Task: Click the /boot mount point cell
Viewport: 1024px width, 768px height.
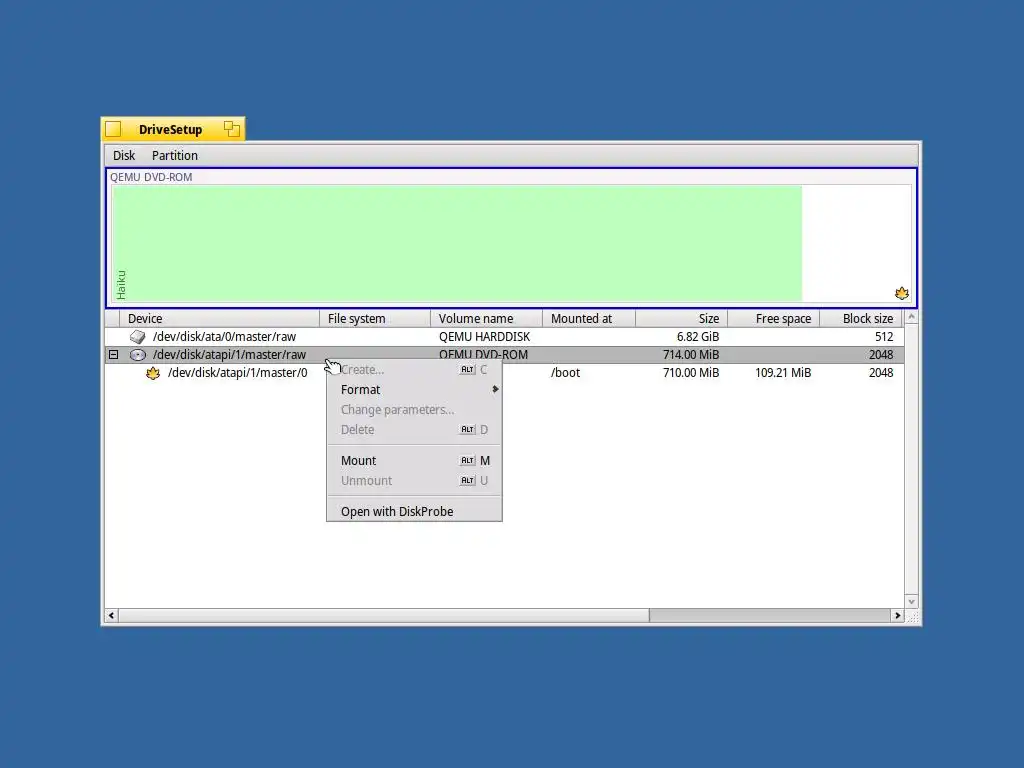Action: (565, 373)
